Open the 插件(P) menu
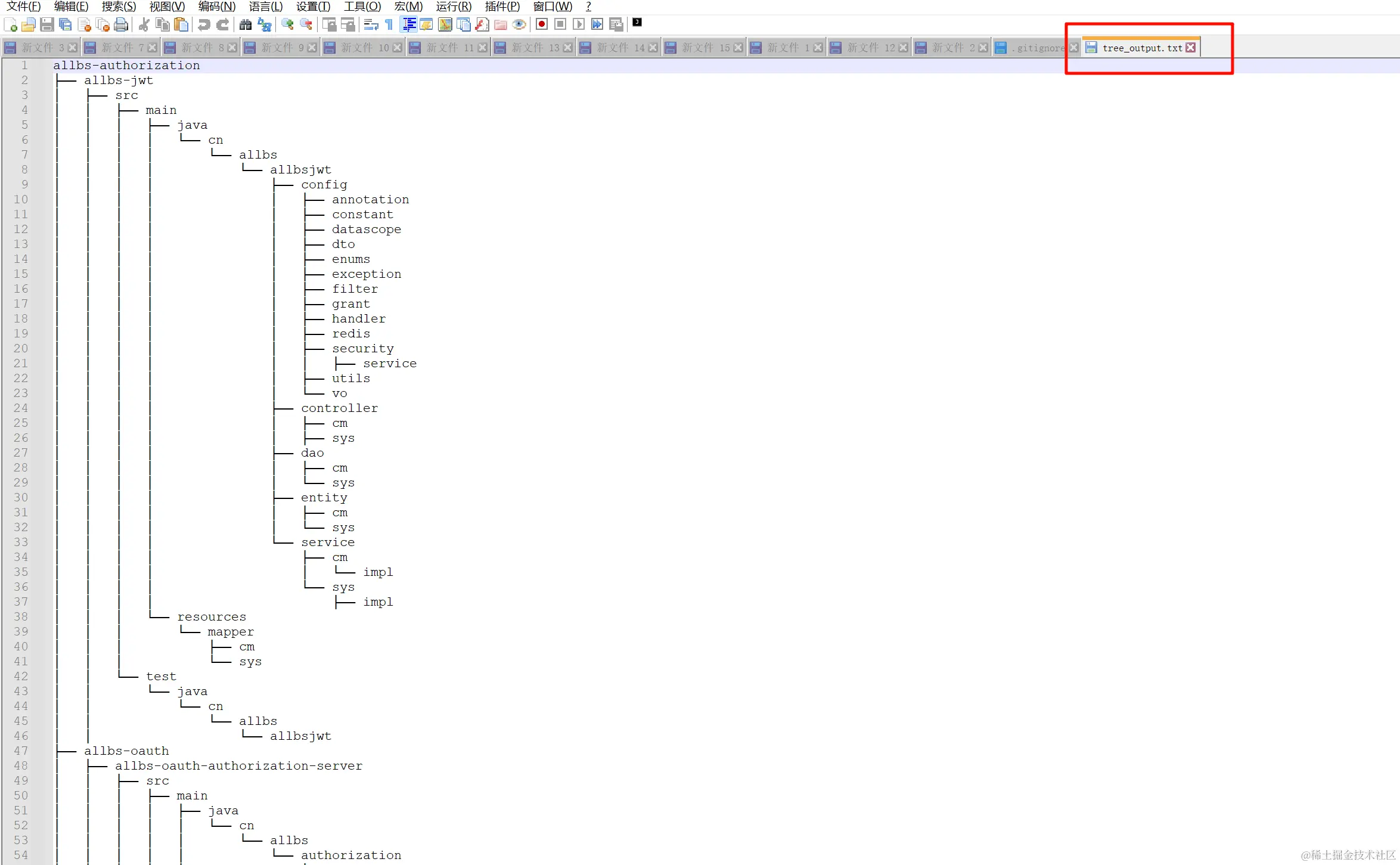1400x865 pixels. click(502, 7)
